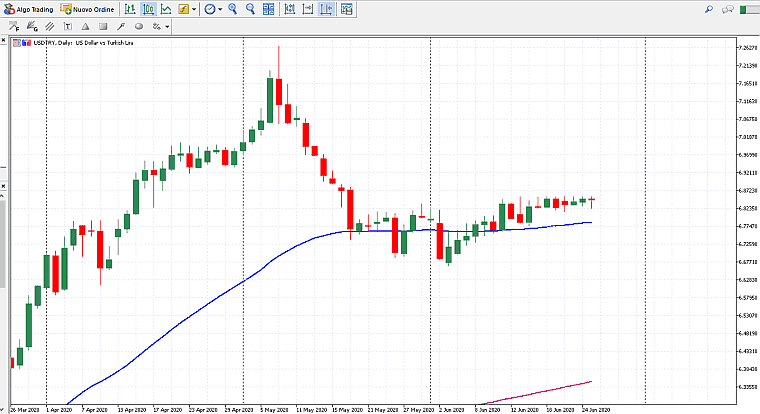Pick the ellipse drawing tool
The width and height of the screenshot is (760, 414).
(139, 26)
